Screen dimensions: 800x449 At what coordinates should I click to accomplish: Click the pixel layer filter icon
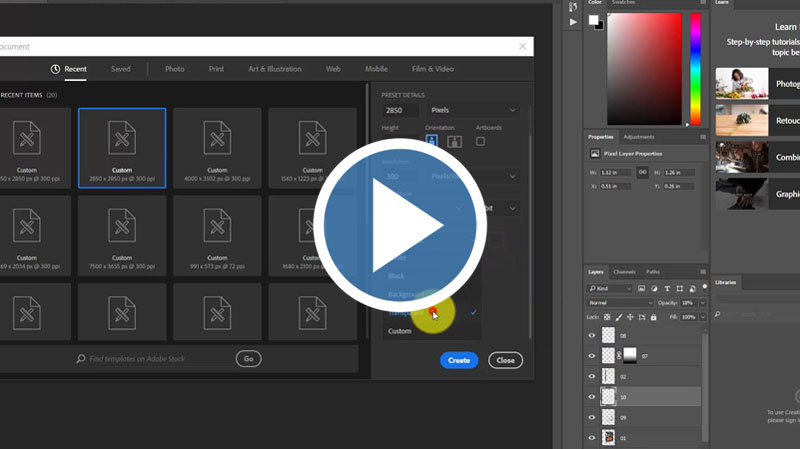click(638, 288)
